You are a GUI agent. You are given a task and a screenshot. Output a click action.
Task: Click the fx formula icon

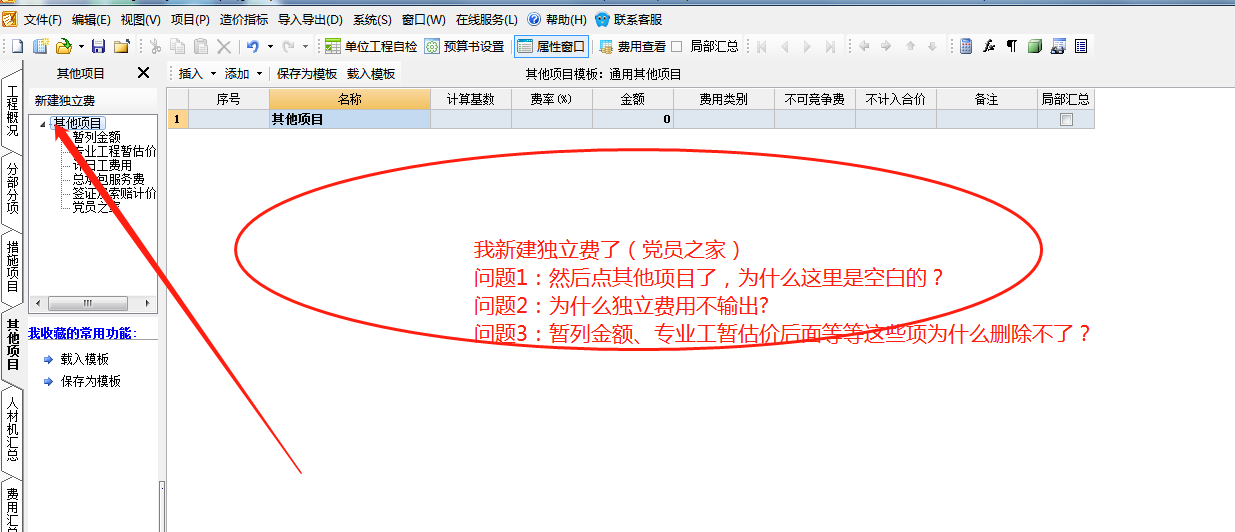click(989, 46)
